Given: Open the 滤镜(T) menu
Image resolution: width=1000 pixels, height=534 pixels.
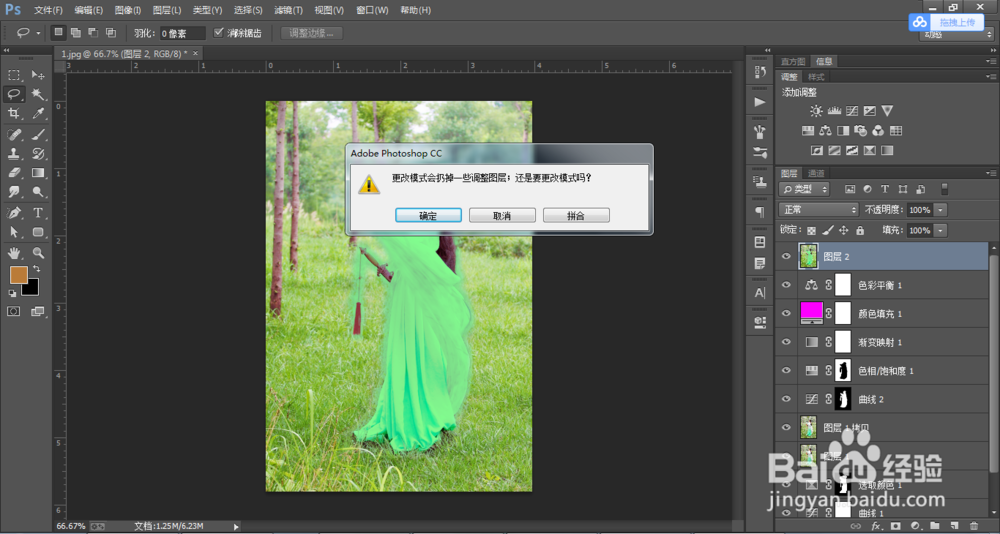Looking at the screenshot, I should pos(288,10).
